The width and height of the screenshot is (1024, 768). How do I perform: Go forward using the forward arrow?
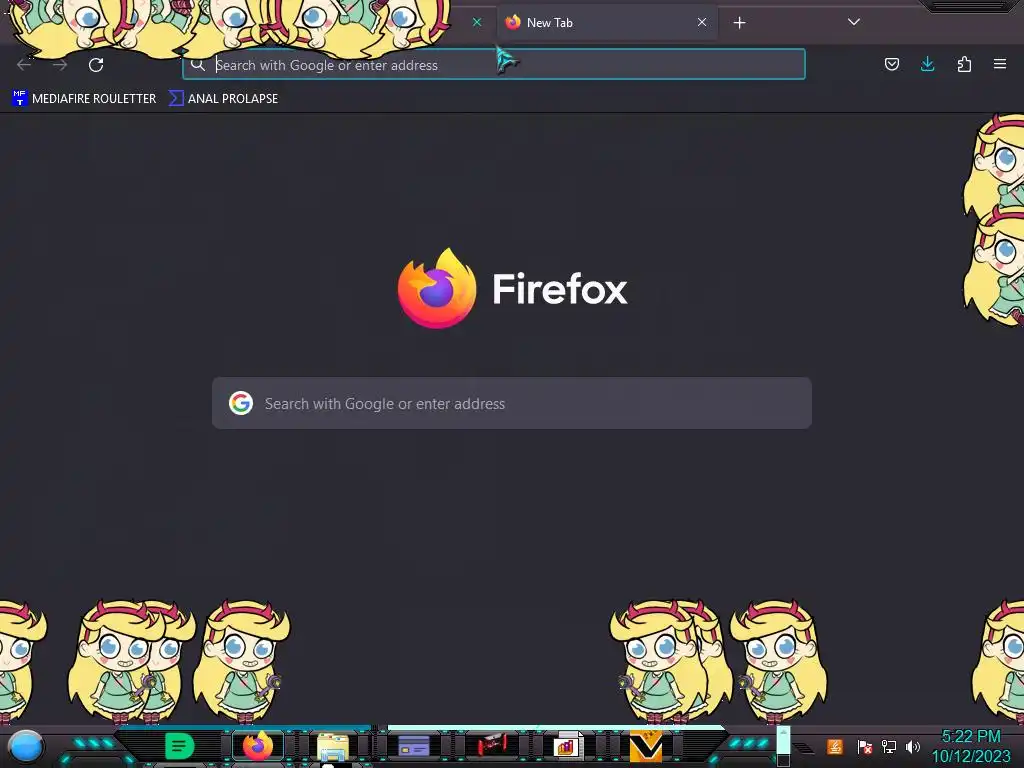(60, 65)
